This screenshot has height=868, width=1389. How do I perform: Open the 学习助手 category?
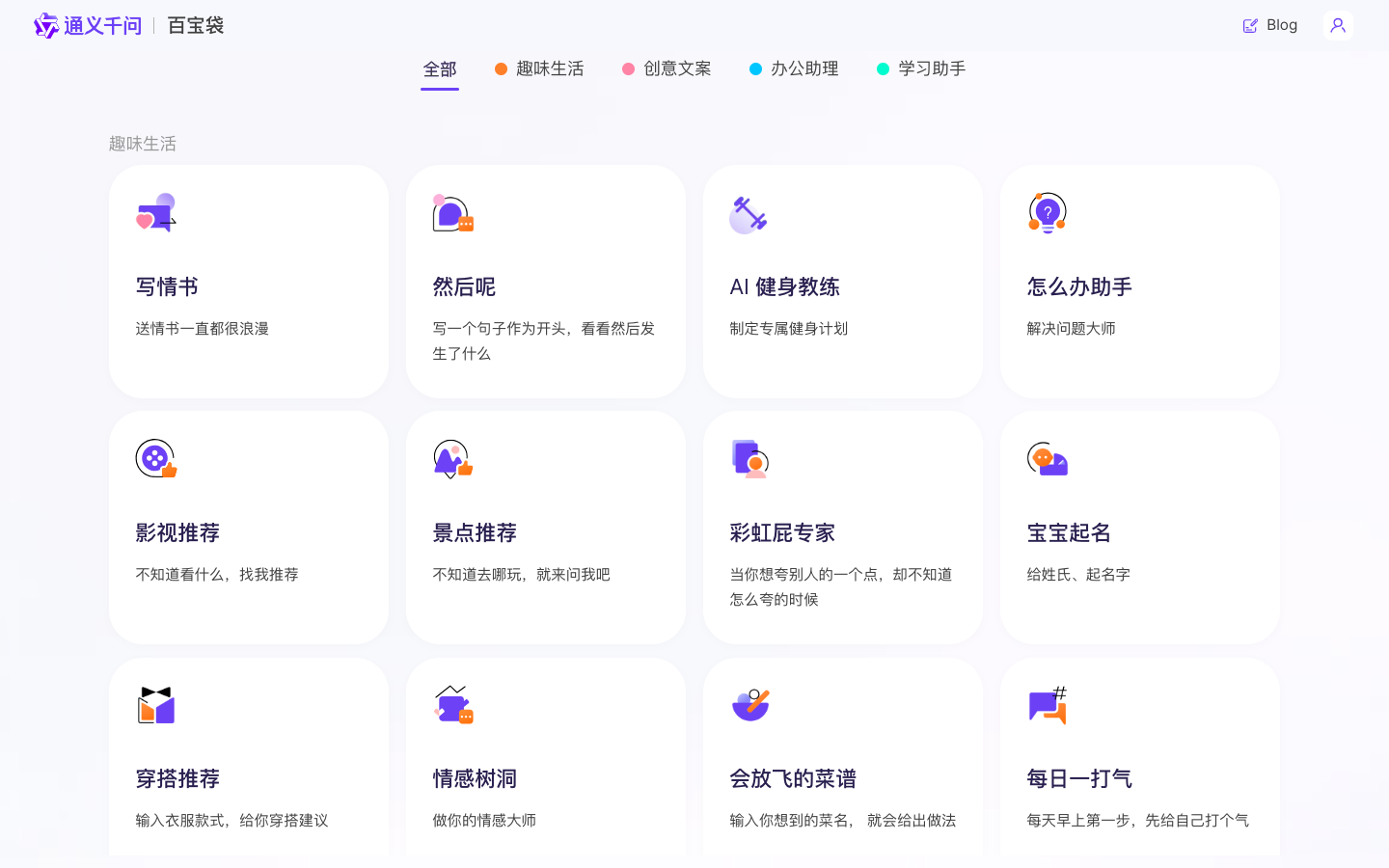click(x=931, y=68)
